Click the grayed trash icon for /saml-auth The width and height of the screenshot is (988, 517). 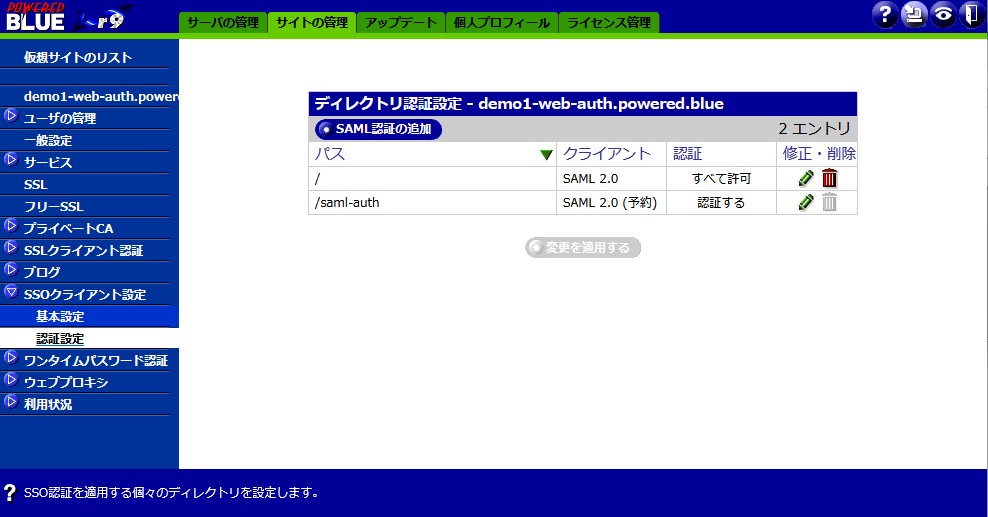pos(829,202)
